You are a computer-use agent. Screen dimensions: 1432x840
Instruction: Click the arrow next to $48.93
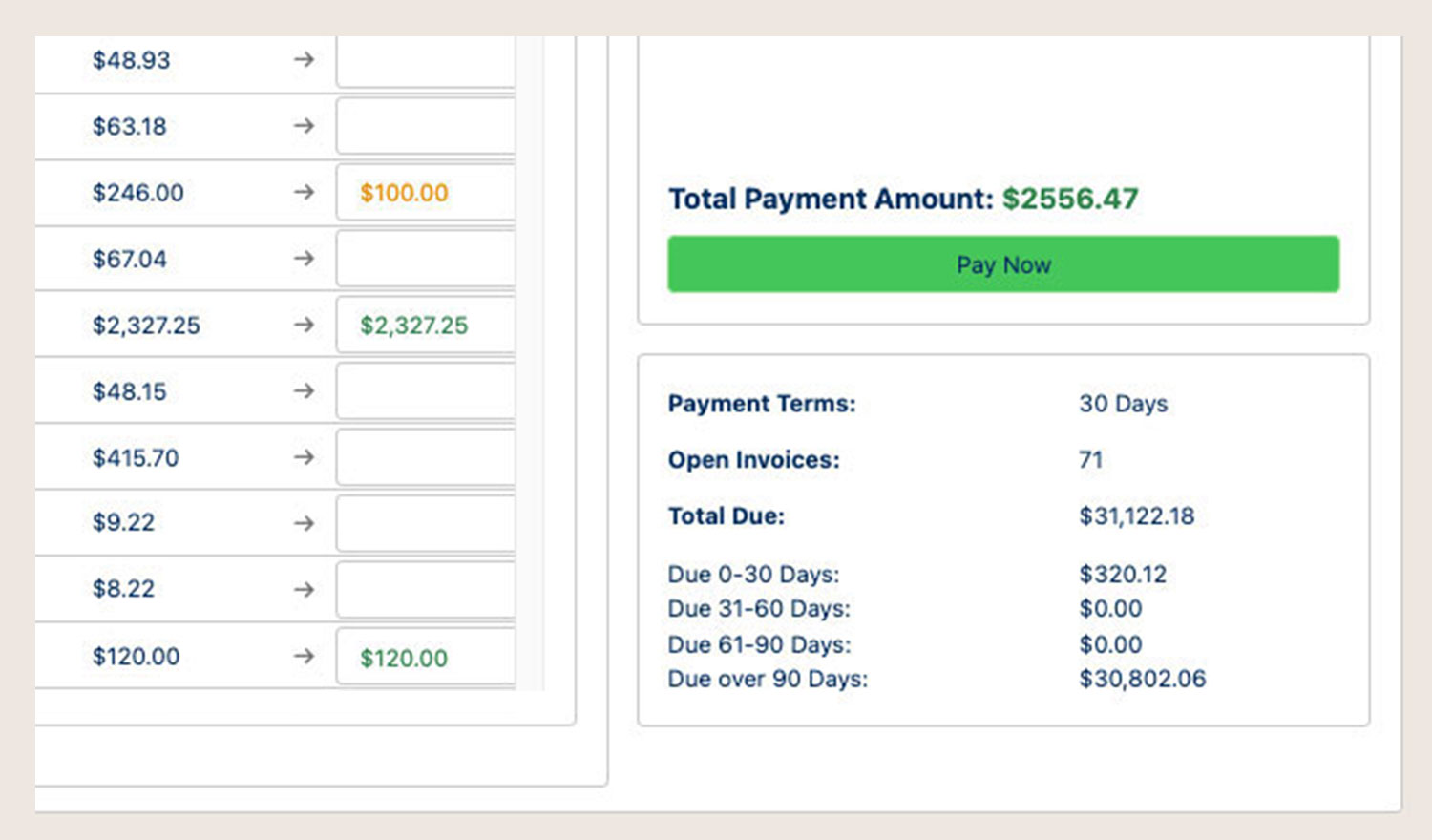pos(304,60)
